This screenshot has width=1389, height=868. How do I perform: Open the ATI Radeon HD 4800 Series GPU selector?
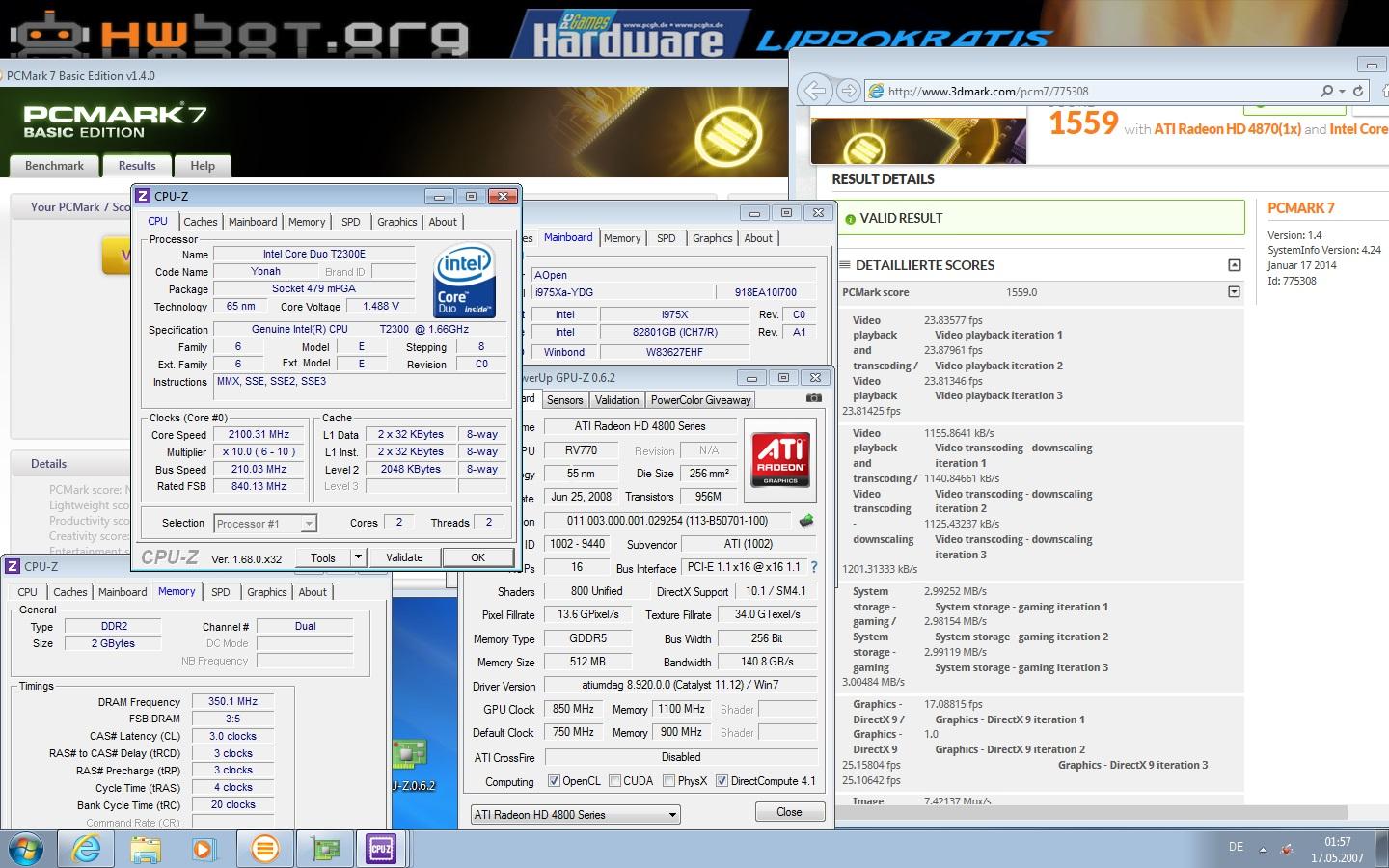pyautogui.click(x=575, y=815)
